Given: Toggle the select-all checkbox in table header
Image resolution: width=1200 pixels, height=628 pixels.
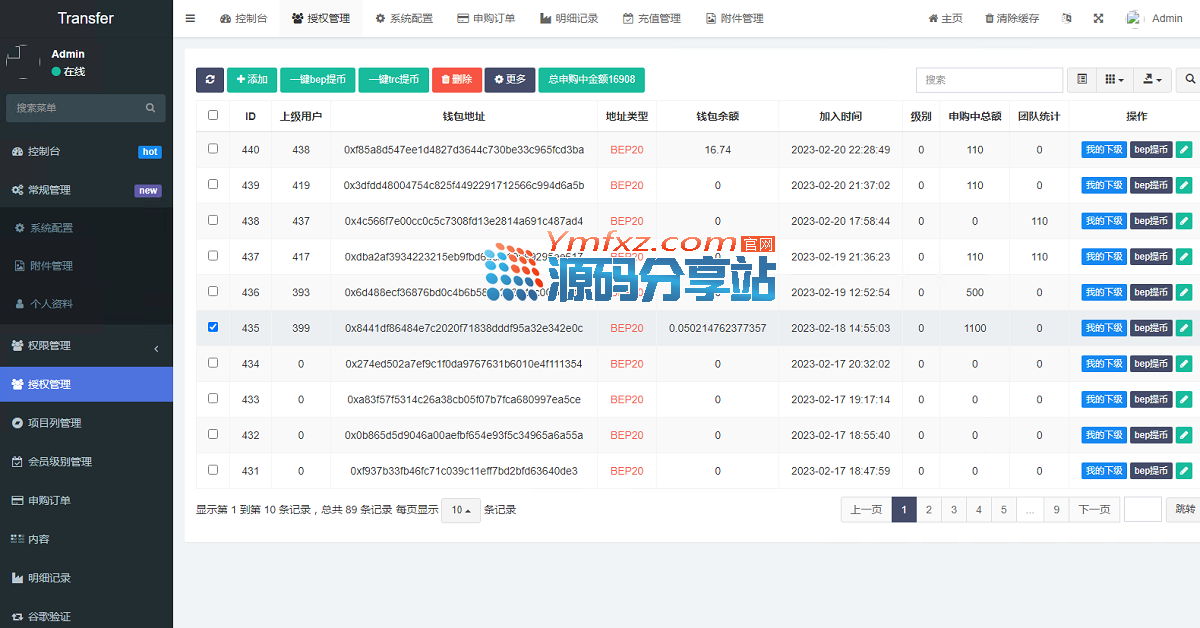Looking at the screenshot, I should pos(213,116).
